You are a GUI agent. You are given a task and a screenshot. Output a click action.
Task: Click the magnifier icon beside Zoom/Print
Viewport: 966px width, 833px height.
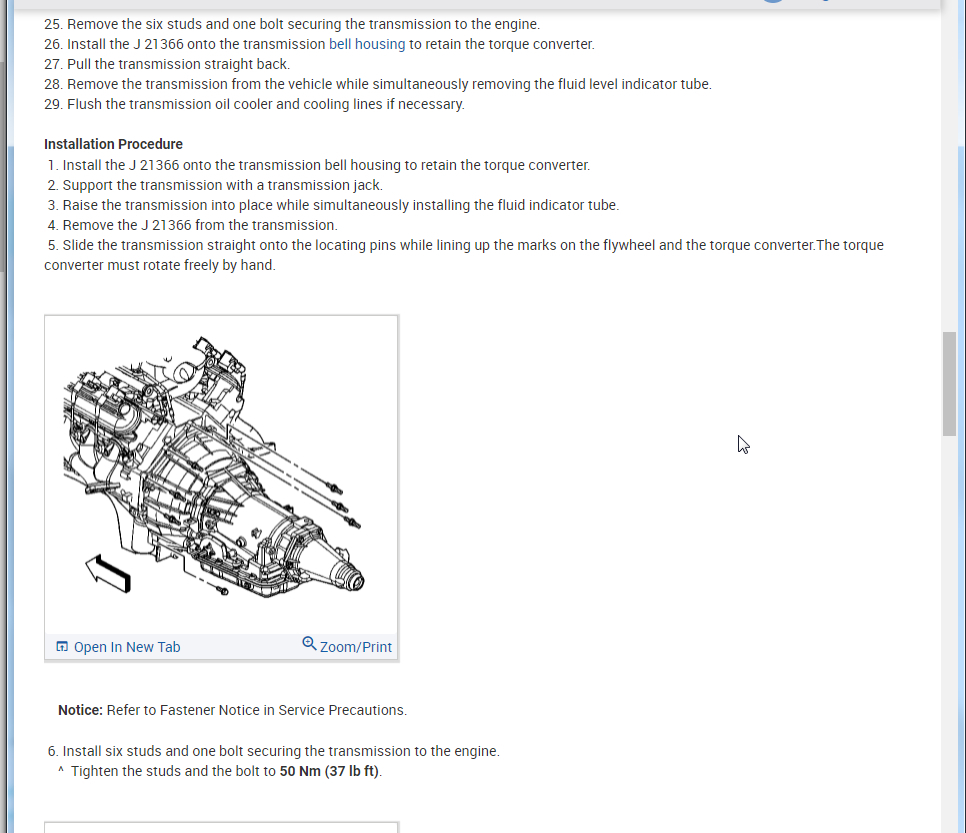(x=309, y=644)
